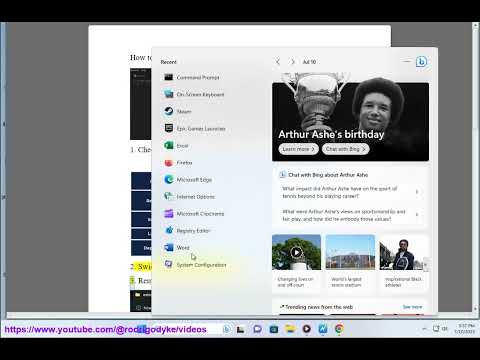
Task: Open the taskbar clock and date
Action: pyautogui.click(x=465, y=329)
